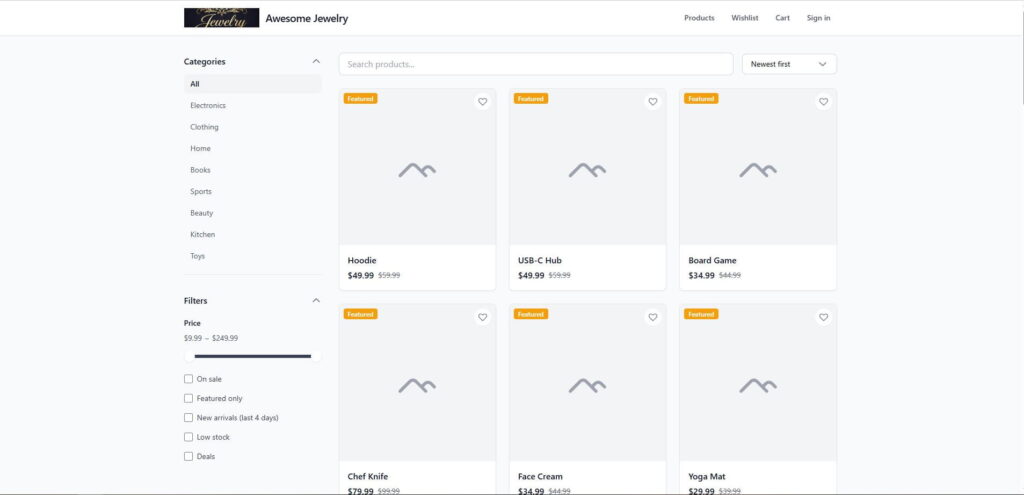Click the price range slider minimum handle
This screenshot has height=495, width=1024.
point(189,356)
